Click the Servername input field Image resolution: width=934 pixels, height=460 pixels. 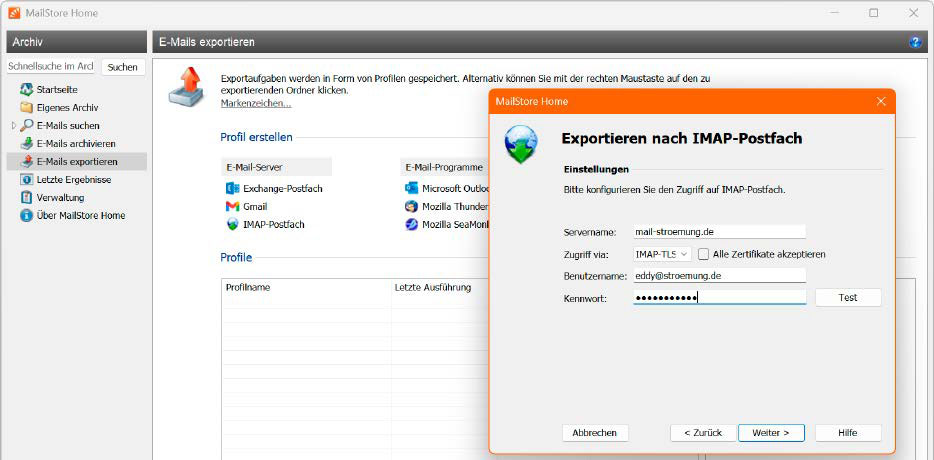tap(720, 232)
